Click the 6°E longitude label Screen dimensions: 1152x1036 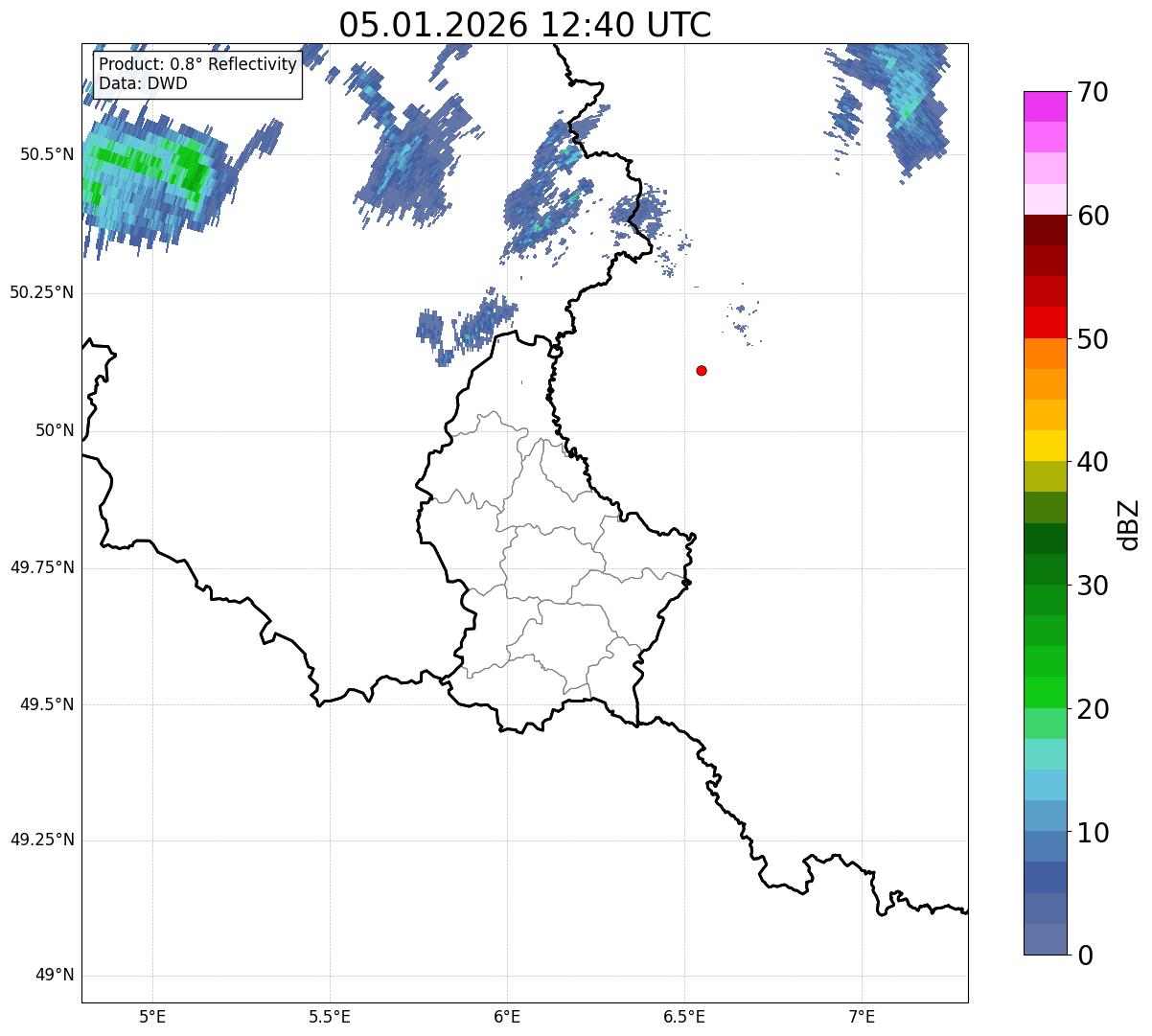click(507, 1016)
